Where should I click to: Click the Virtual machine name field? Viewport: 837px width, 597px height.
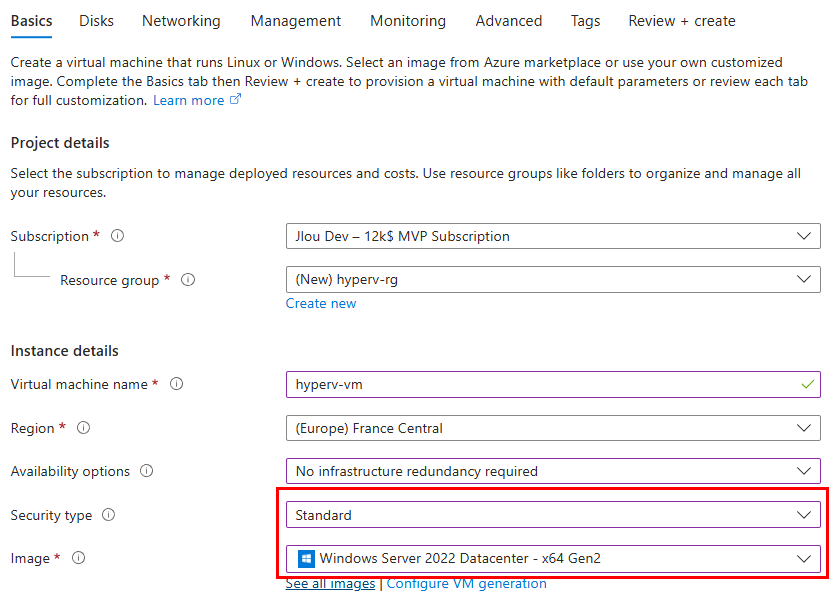(x=553, y=384)
